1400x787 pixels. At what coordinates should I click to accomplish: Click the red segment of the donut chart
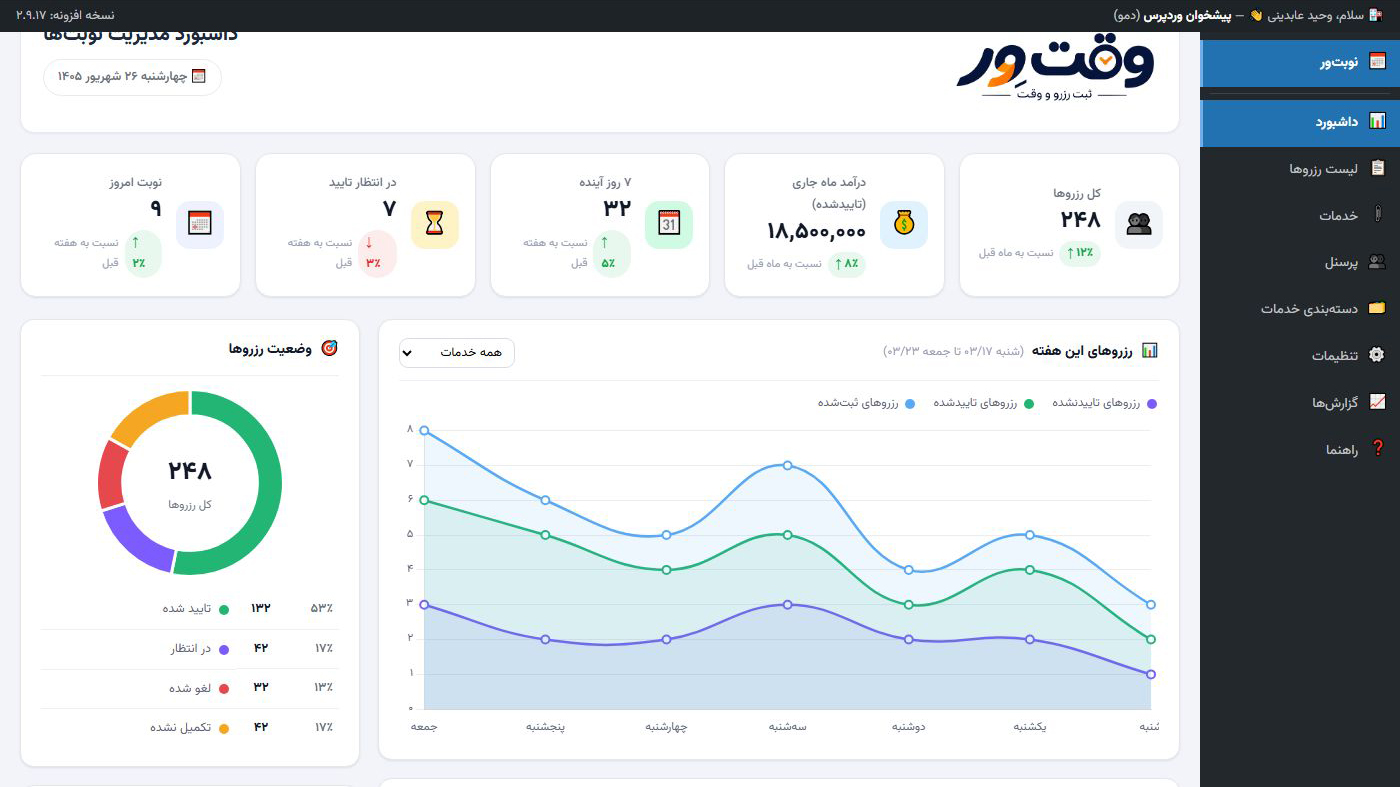coord(113,477)
